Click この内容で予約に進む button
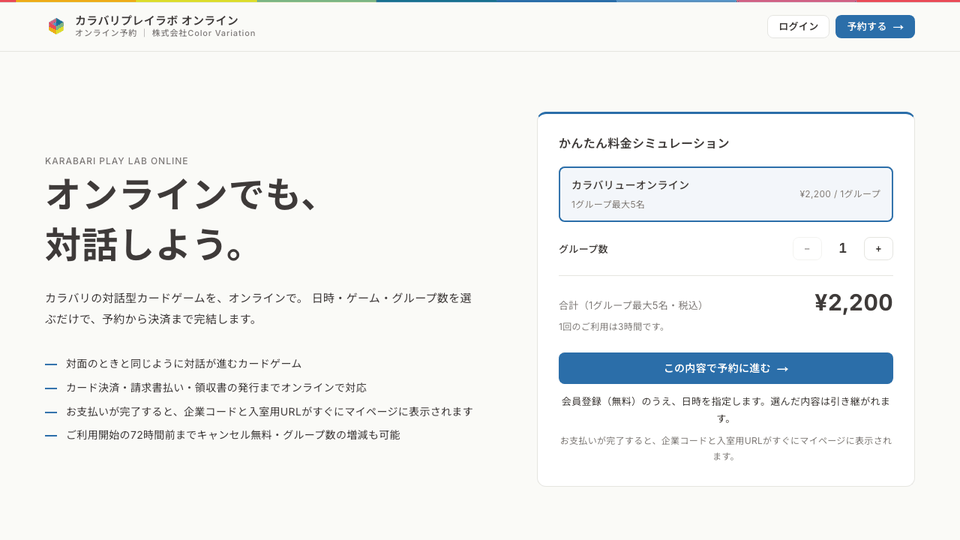 pos(726,368)
